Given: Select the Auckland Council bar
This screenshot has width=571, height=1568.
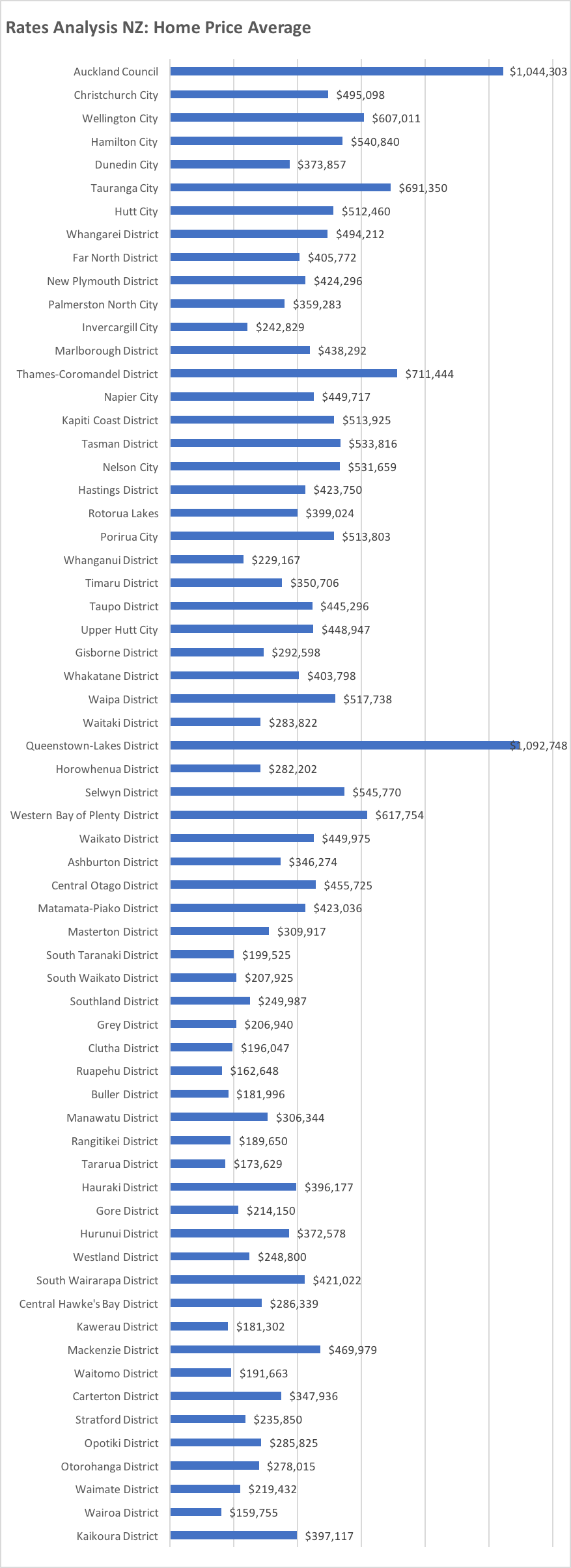Looking at the screenshot, I should tap(337, 72).
